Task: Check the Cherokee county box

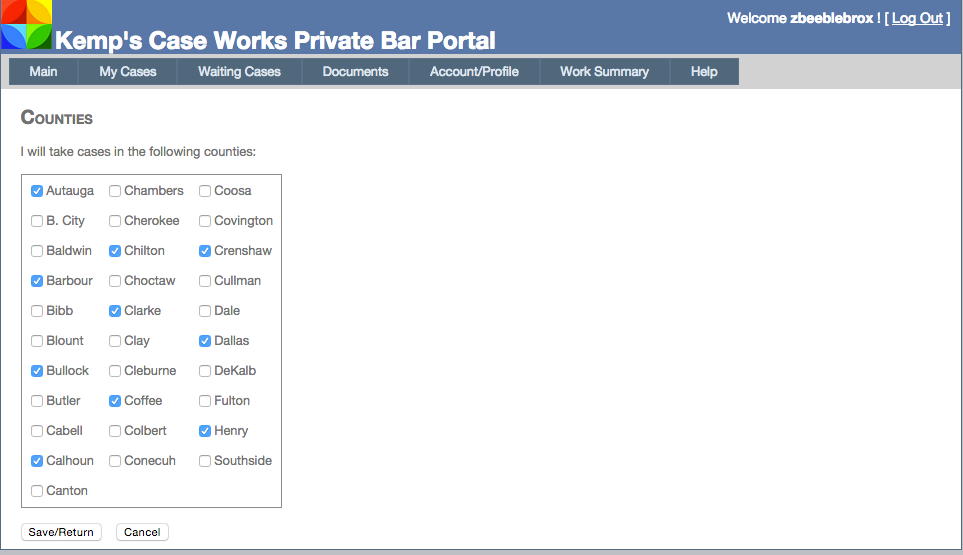Action: (115, 221)
